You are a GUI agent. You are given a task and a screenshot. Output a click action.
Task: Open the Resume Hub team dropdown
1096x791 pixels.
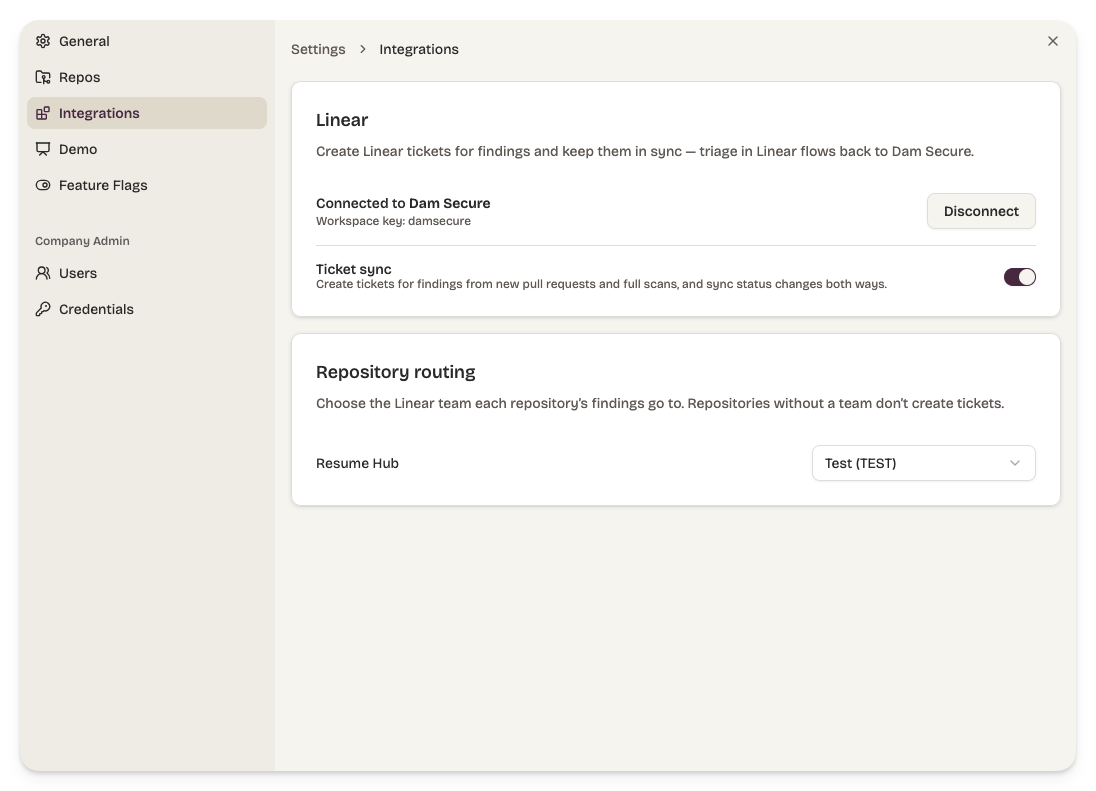point(923,463)
